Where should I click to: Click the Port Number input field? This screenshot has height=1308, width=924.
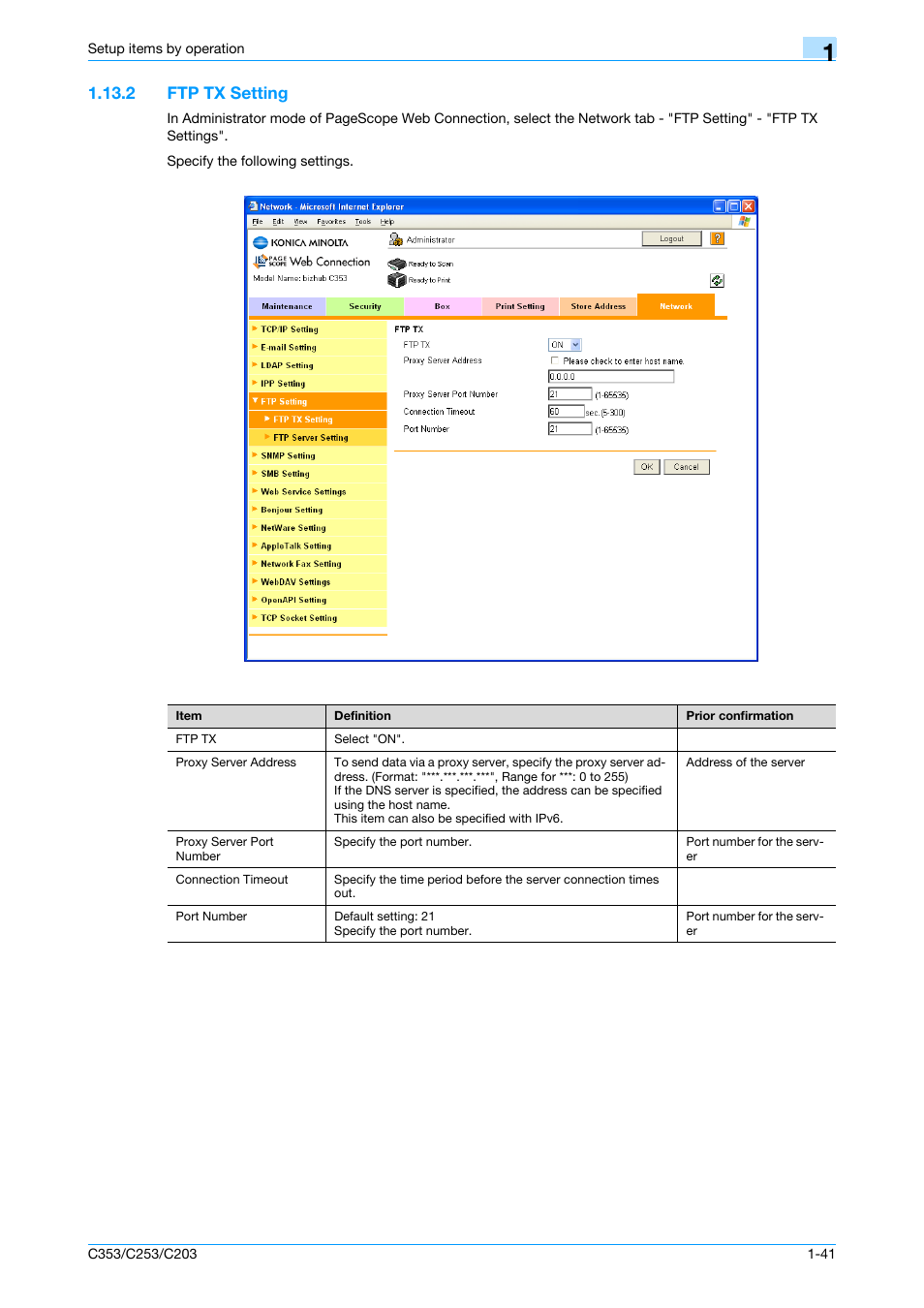[570, 429]
